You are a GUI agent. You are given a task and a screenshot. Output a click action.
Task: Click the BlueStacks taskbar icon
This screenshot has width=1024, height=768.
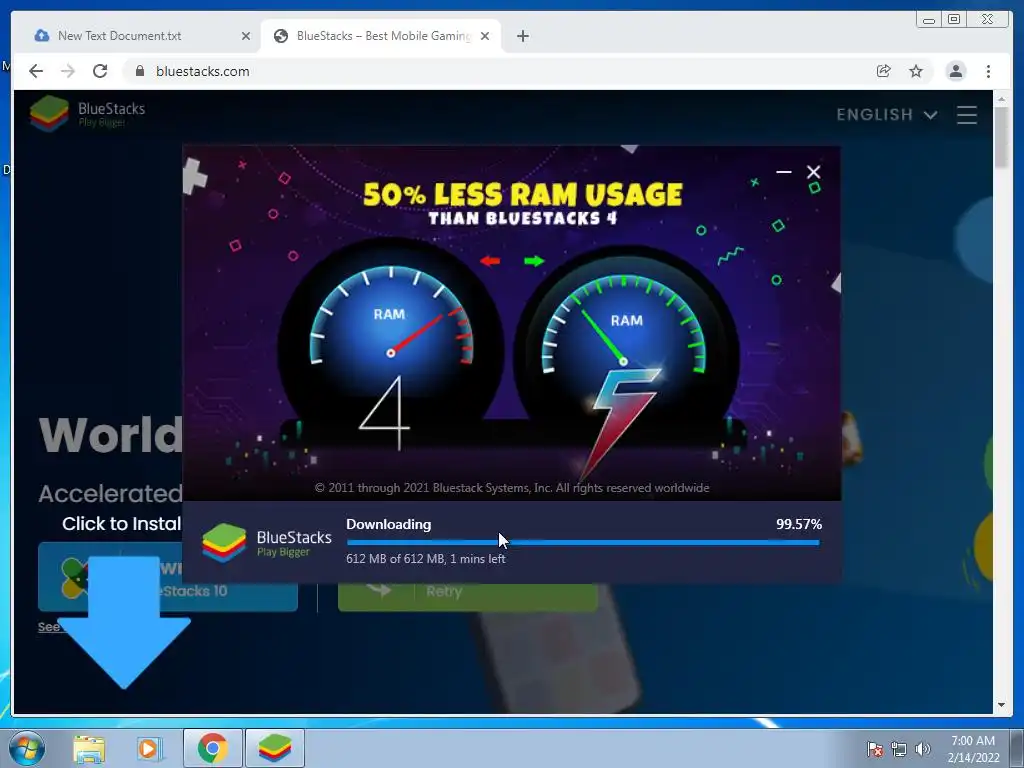[x=274, y=748]
